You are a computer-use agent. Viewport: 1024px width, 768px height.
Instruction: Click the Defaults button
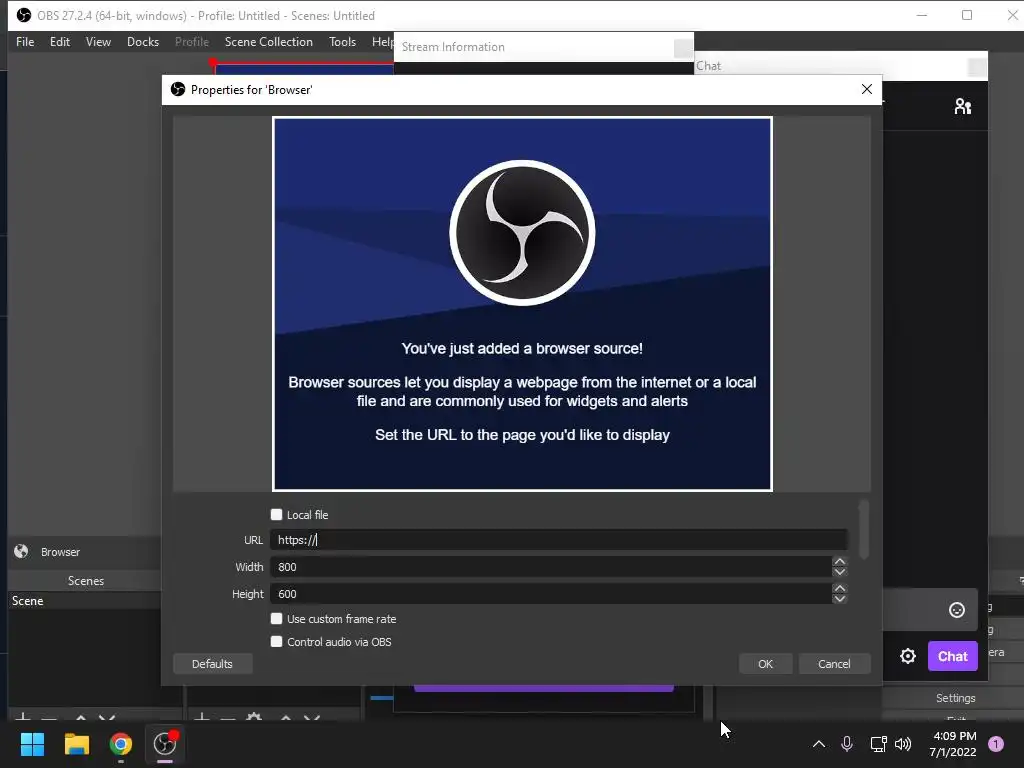pos(212,664)
